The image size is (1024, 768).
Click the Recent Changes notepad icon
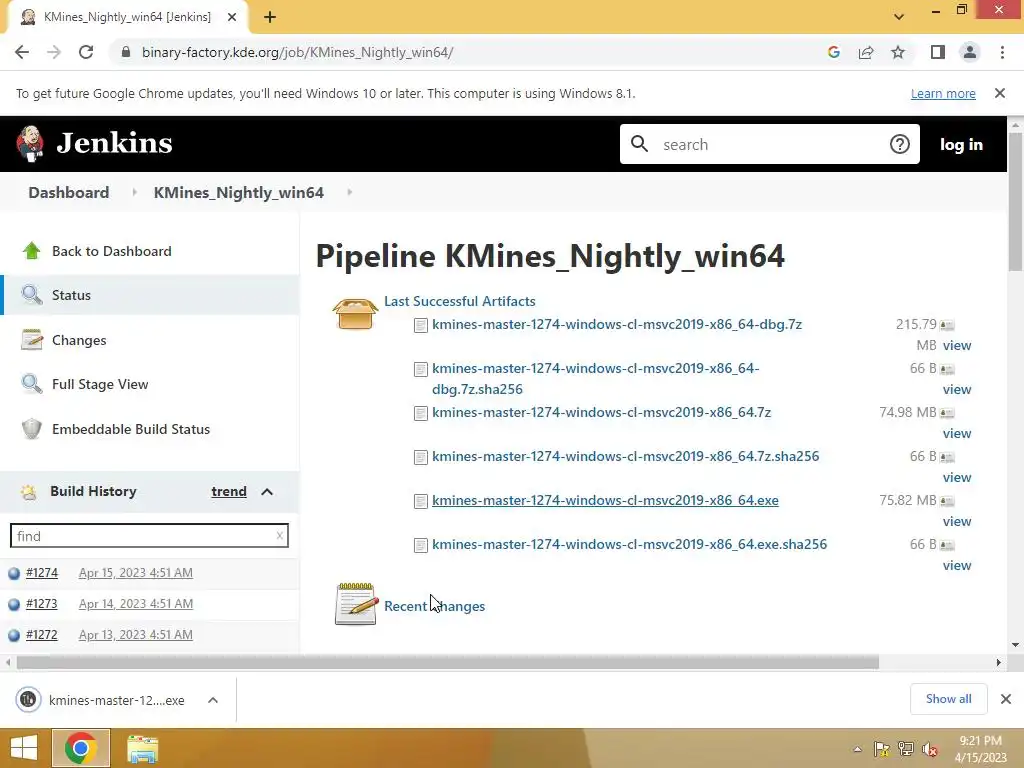(x=356, y=603)
